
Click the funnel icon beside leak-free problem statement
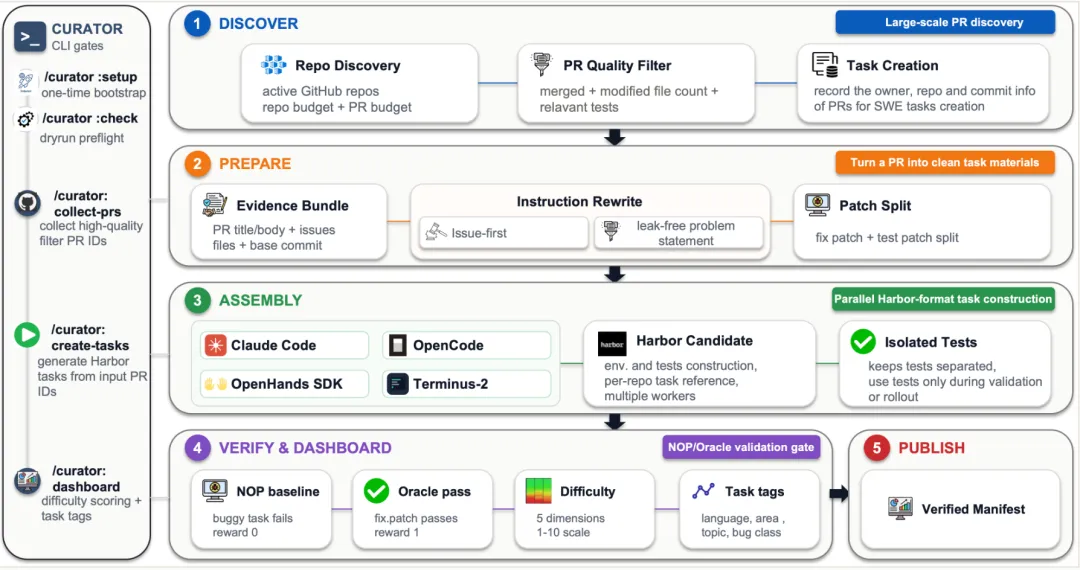click(610, 231)
